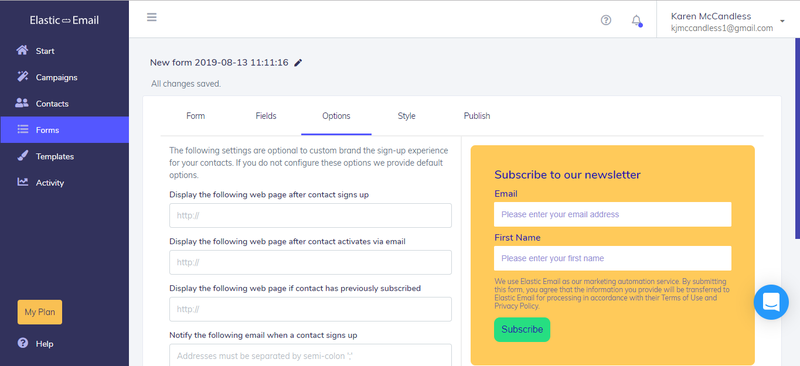Click the Templates brush icon
This screenshot has width=800, height=366.
[x=22, y=156]
